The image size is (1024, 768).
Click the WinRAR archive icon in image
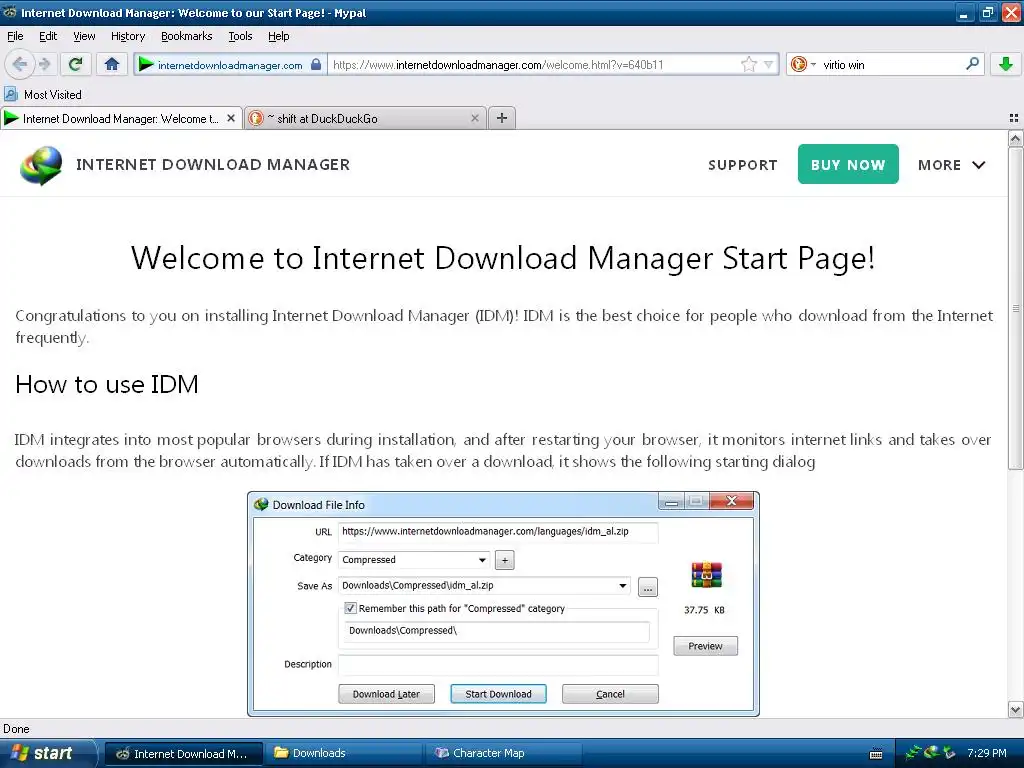(x=706, y=575)
